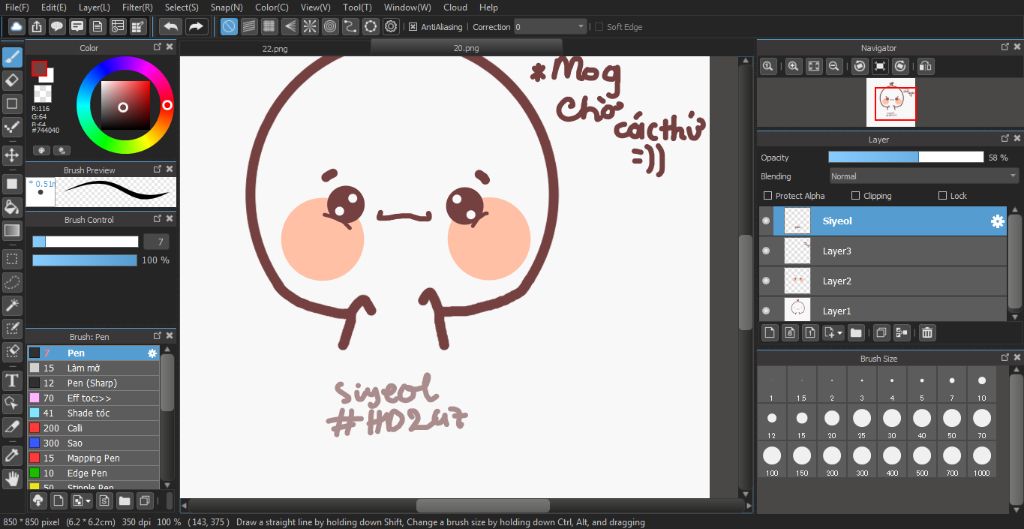Hide the Siyeol layer
This screenshot has height=529, width=1024.
[x=766, y=221]
